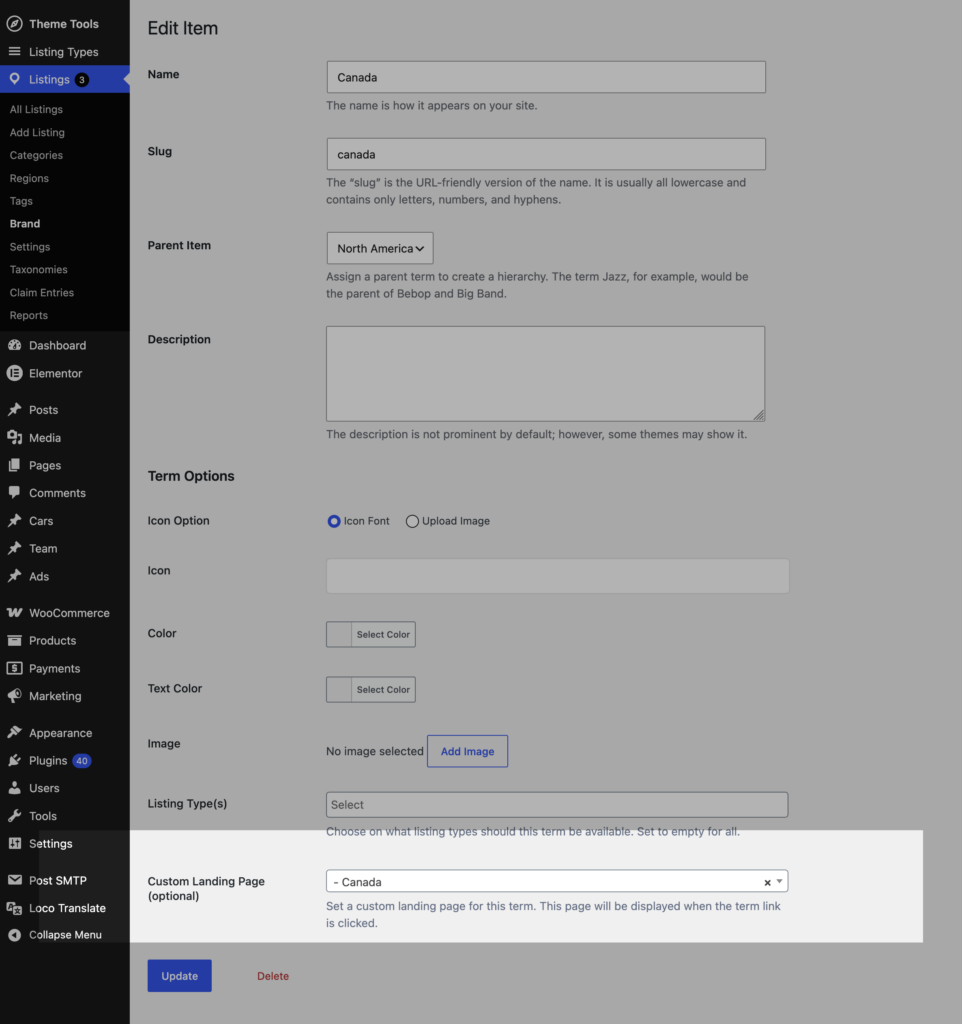Screen dimensions: 962x1024
Task: Open the Listing Type(s) select box
Action: coord(557,805)
